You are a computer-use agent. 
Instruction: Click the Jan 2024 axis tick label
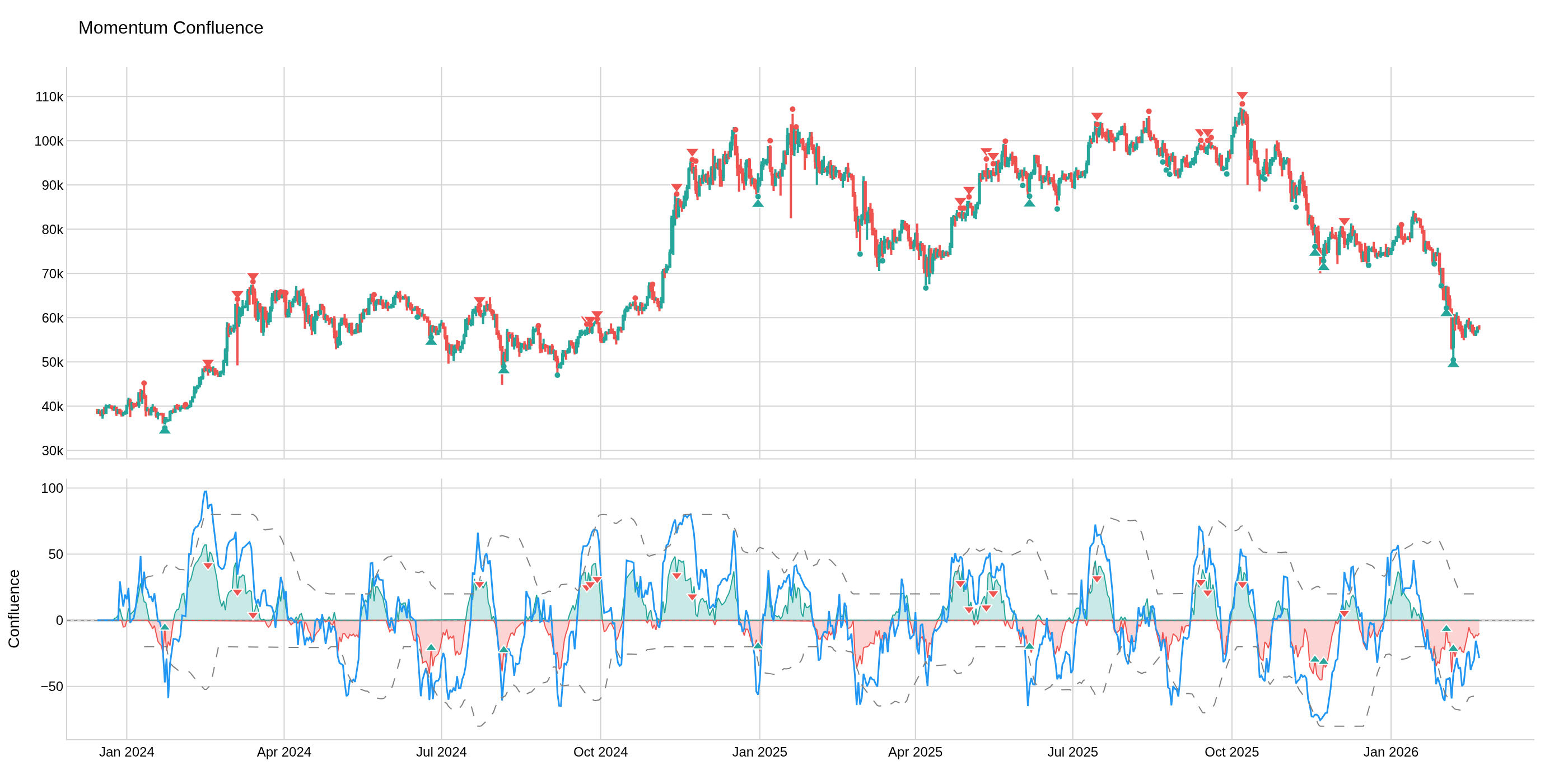click(127, 752)
